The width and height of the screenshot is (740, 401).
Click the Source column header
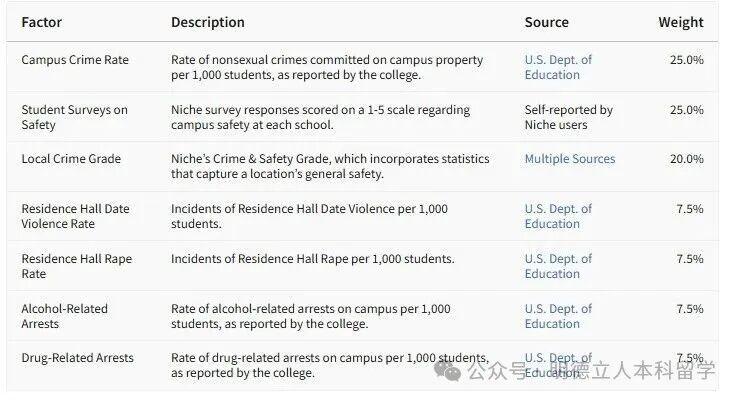(546, 22)
